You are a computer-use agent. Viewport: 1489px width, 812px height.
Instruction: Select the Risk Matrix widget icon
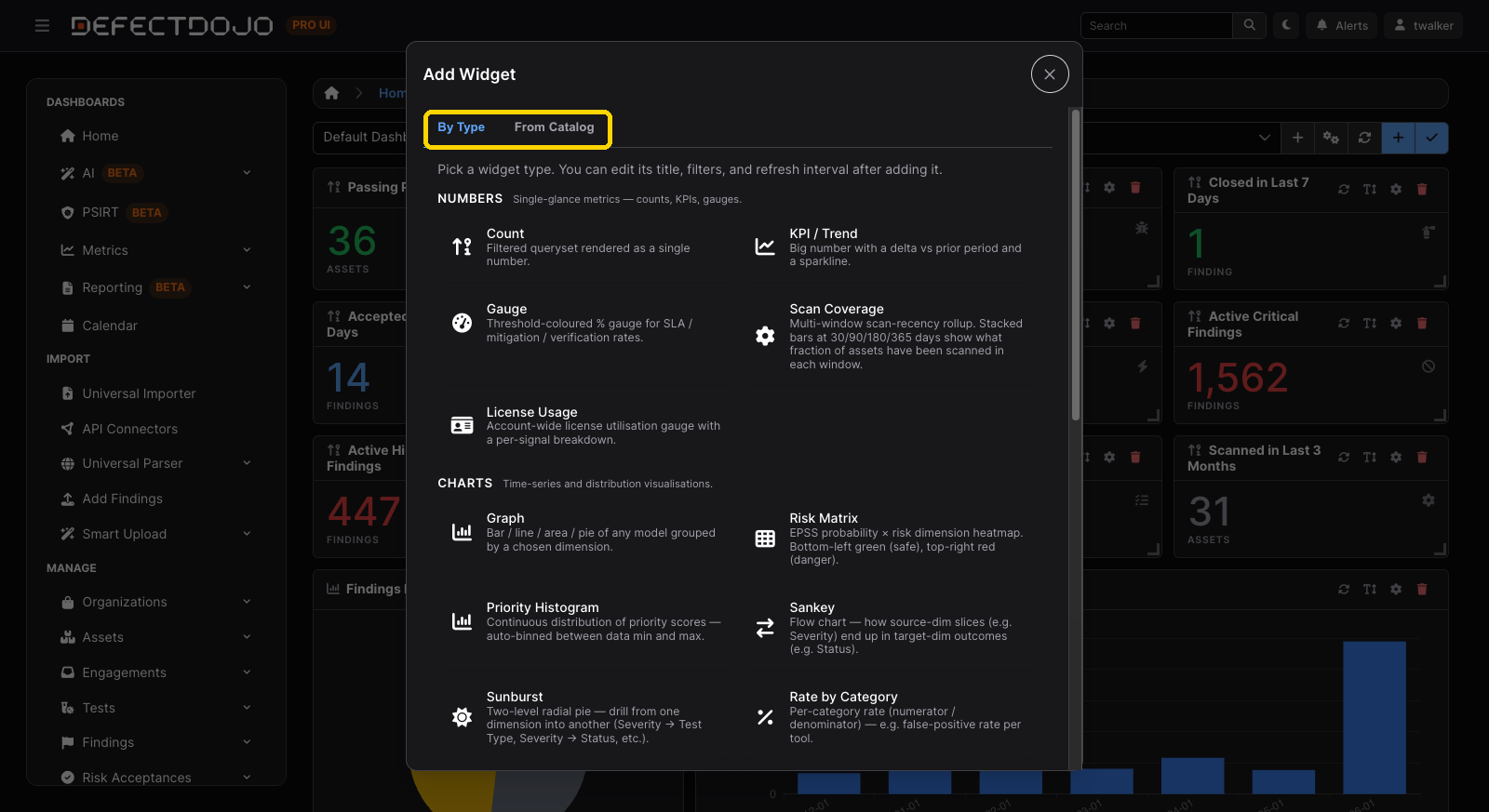pos(765,539)
